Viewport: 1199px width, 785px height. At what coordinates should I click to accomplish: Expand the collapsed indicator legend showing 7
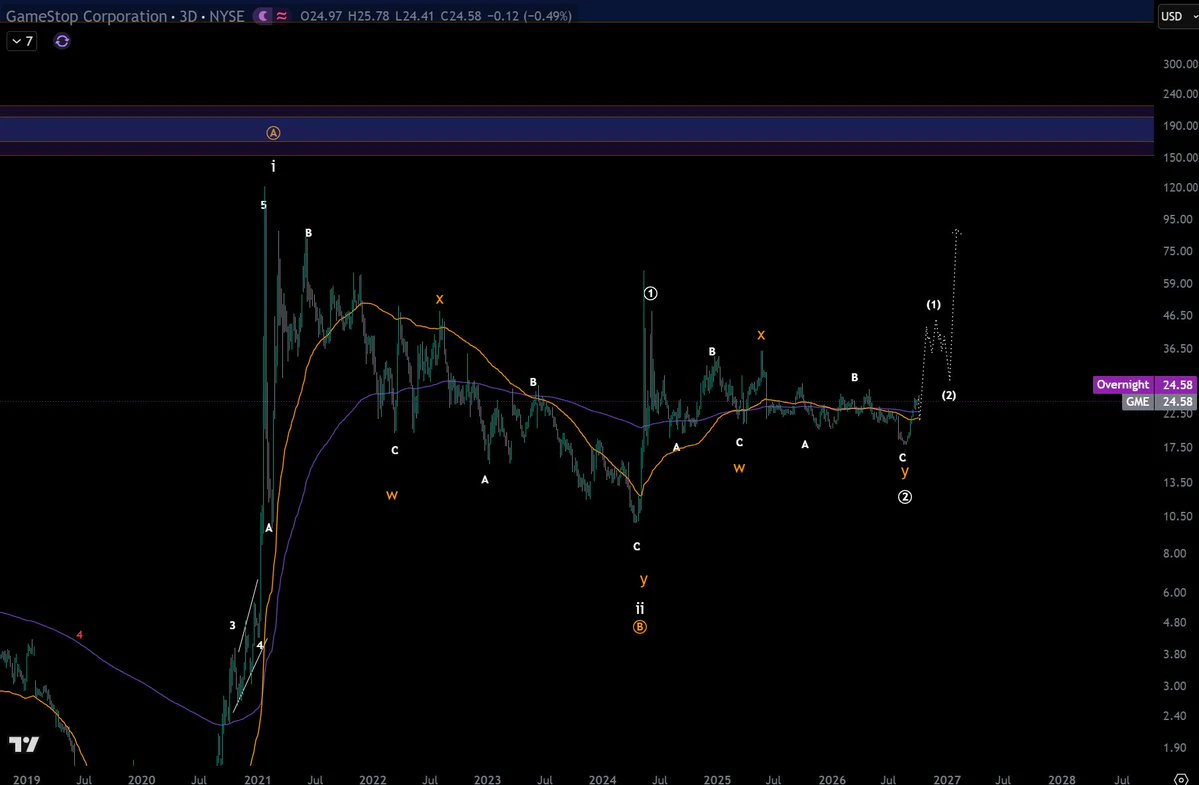click(21, 41)
